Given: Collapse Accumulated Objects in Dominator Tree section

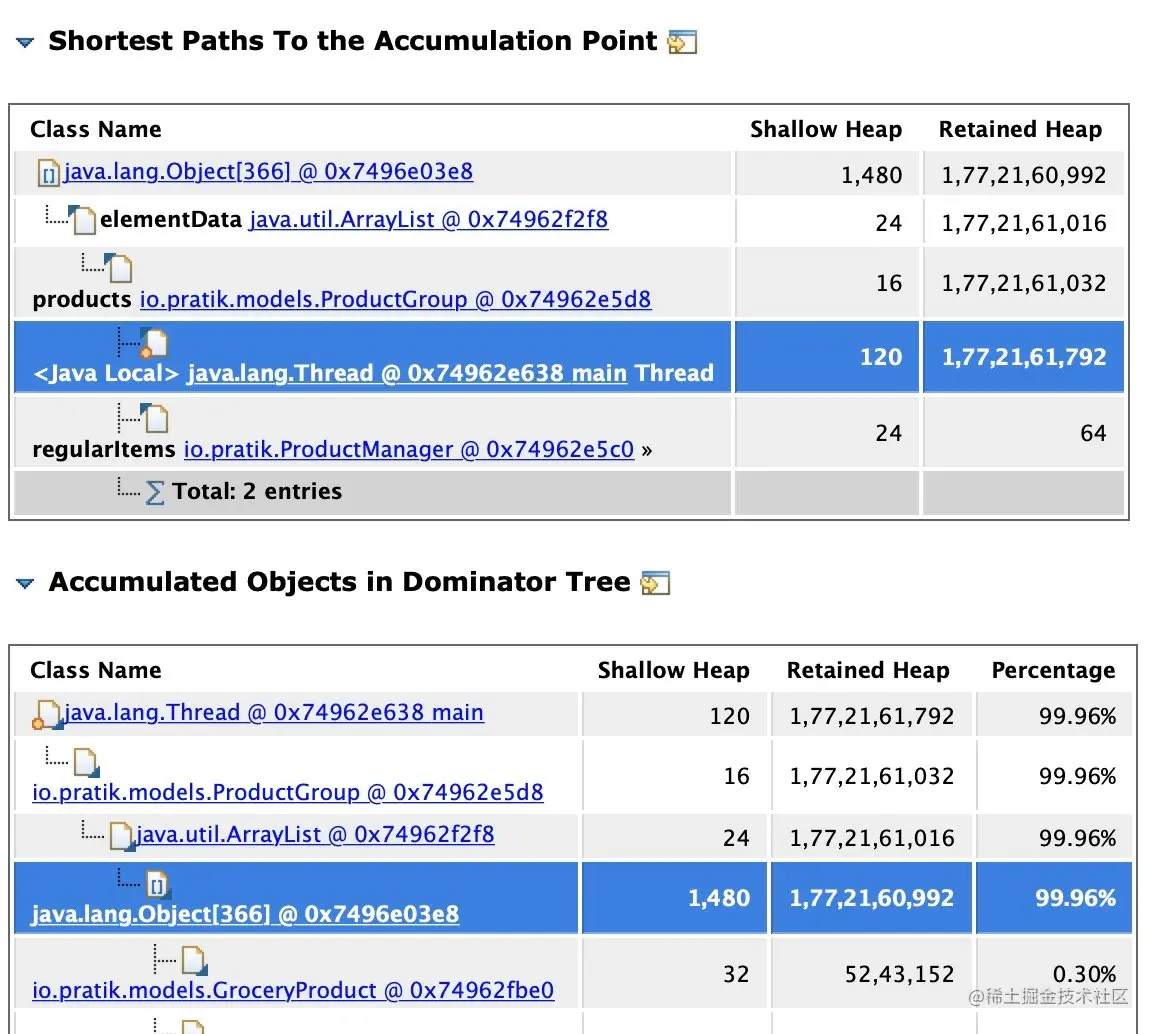Looking at the screenshot, I should pyautogui.click(x=25, y=583).
